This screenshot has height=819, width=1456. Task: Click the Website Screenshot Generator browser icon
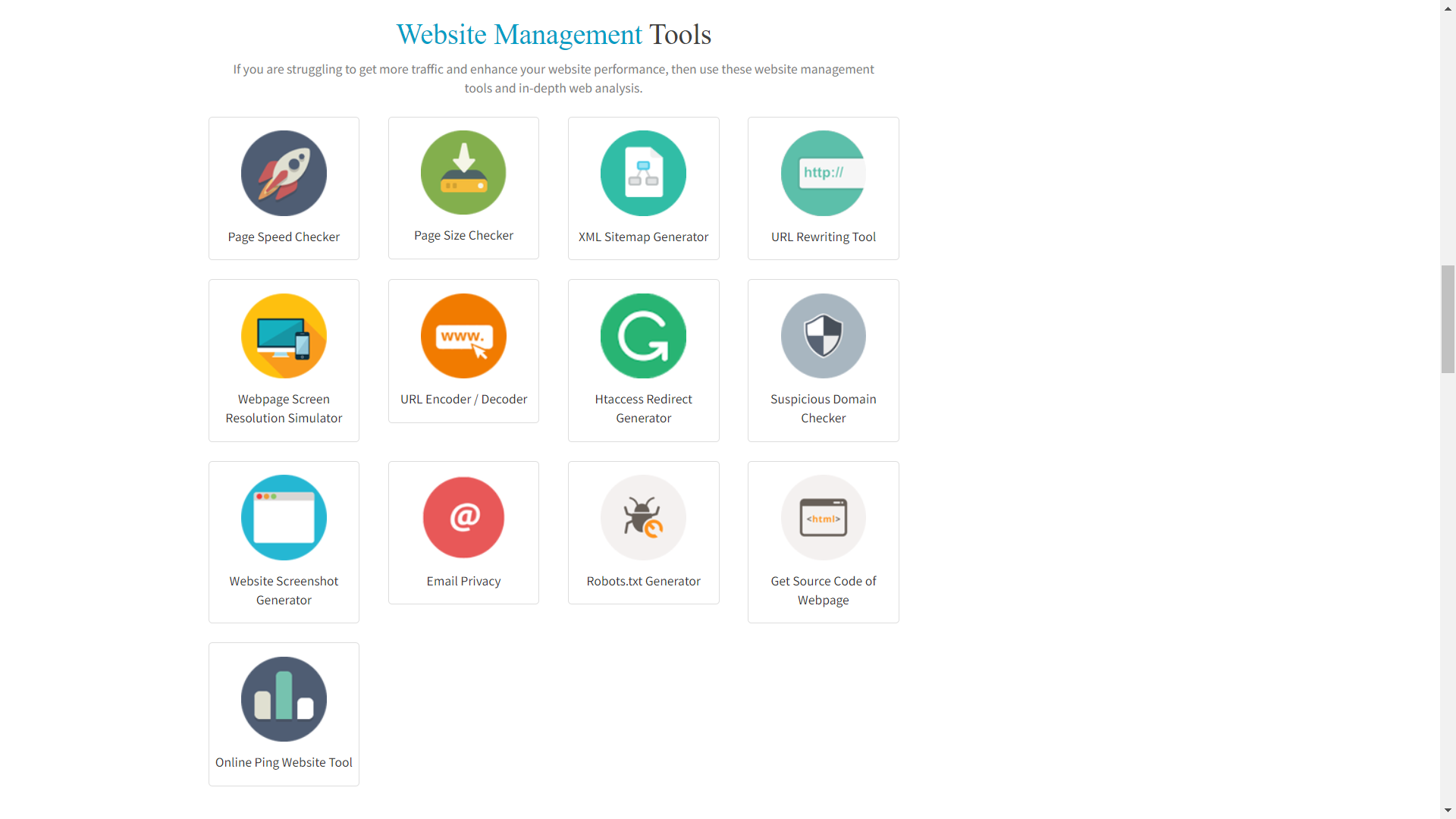coord(284,518)
